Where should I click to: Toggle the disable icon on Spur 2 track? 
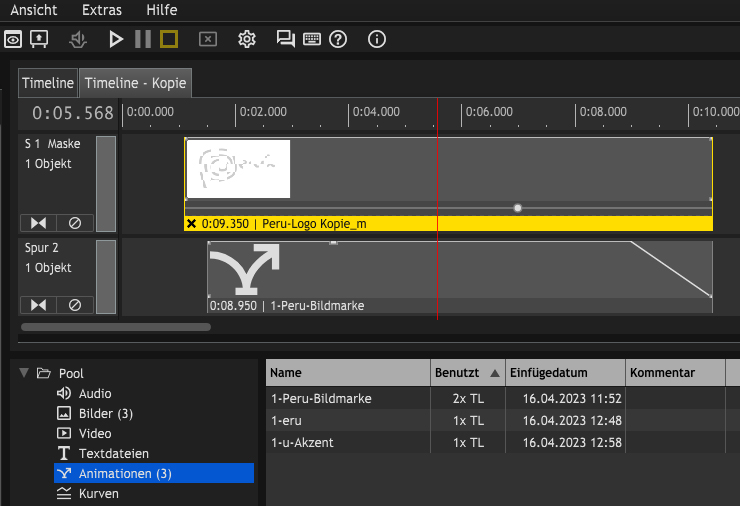[x=75, y=305]
